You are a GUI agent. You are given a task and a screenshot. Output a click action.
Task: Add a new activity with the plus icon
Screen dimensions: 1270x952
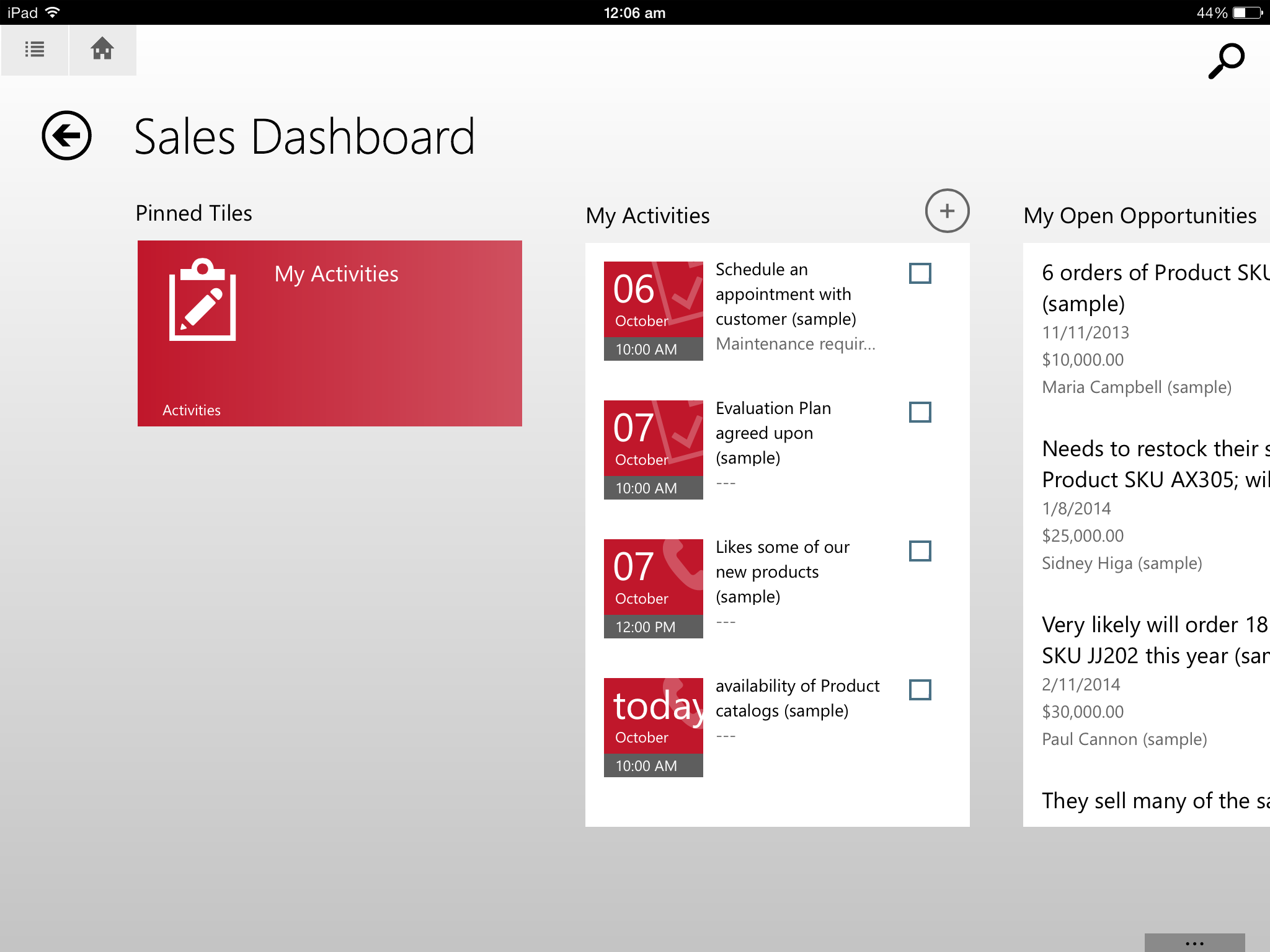(x=947, y=211)
